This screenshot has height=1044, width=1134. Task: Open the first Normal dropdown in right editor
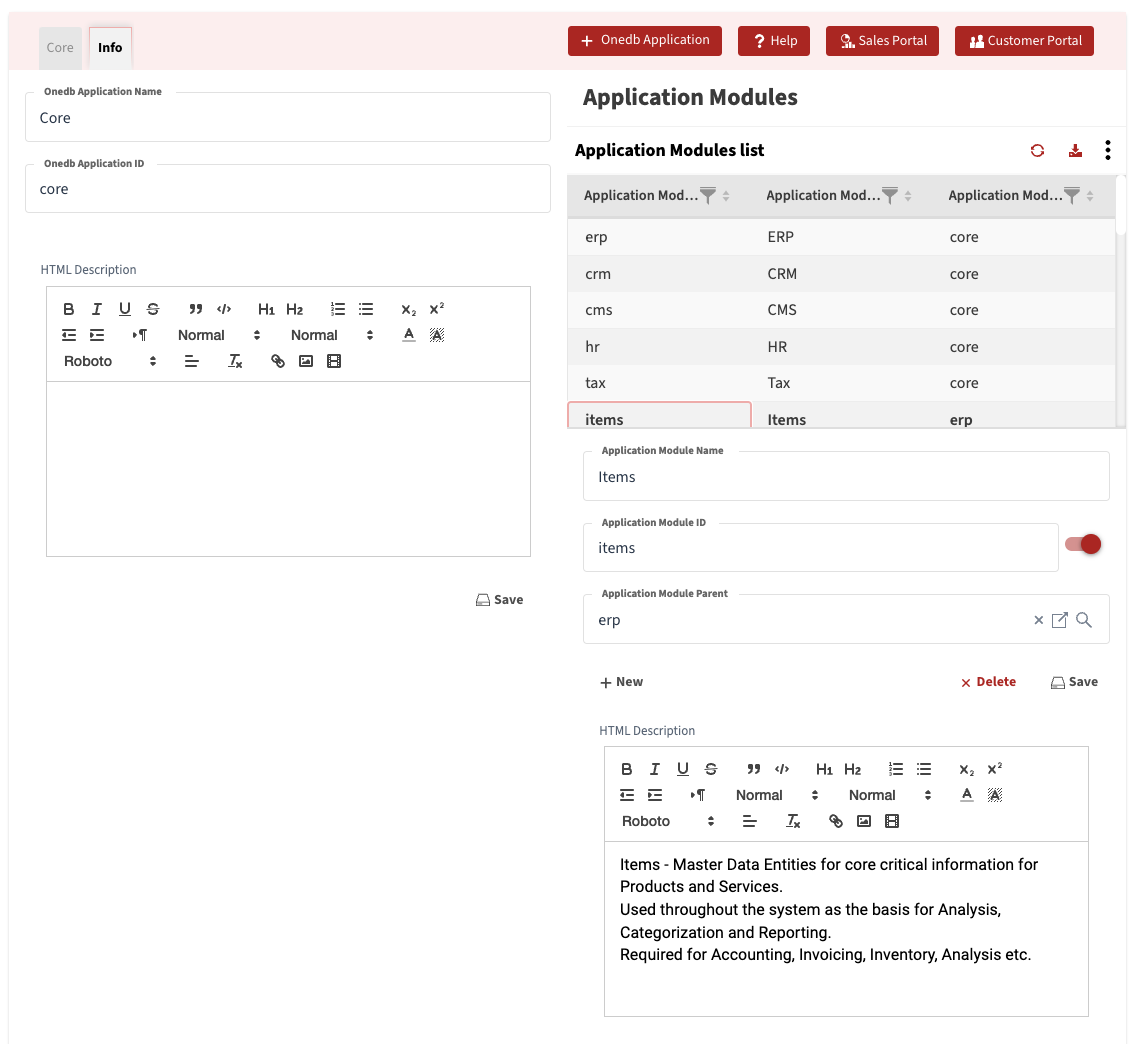point(777,796)
